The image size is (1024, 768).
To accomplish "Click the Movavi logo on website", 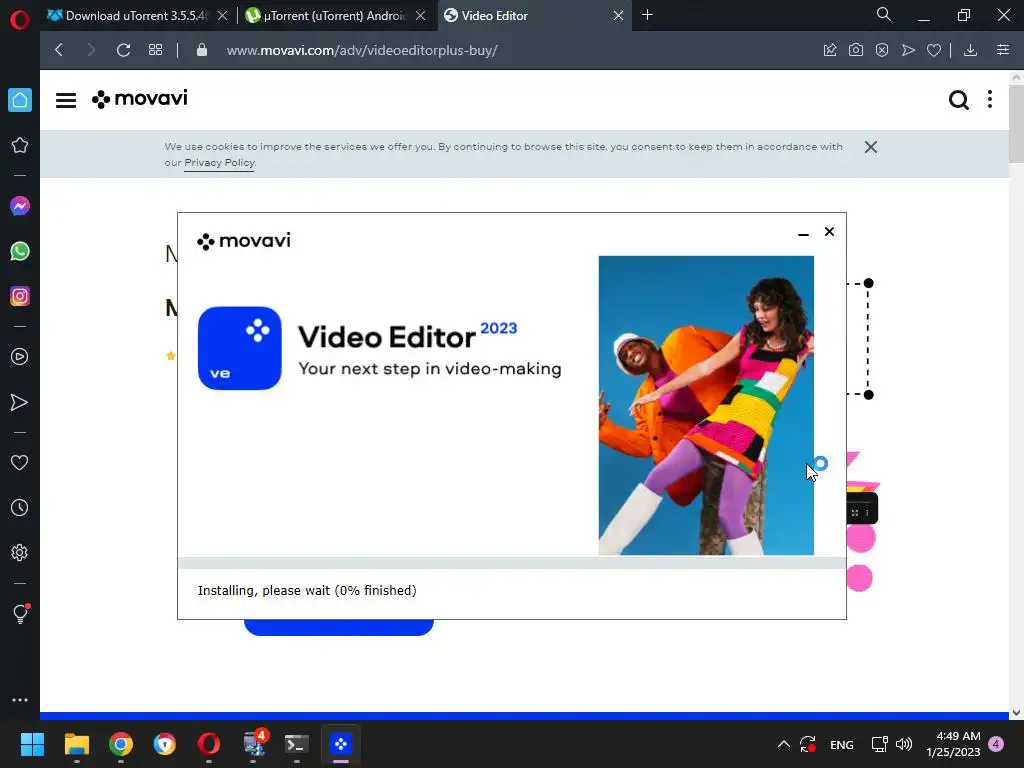I will click(x=140, y=99).
